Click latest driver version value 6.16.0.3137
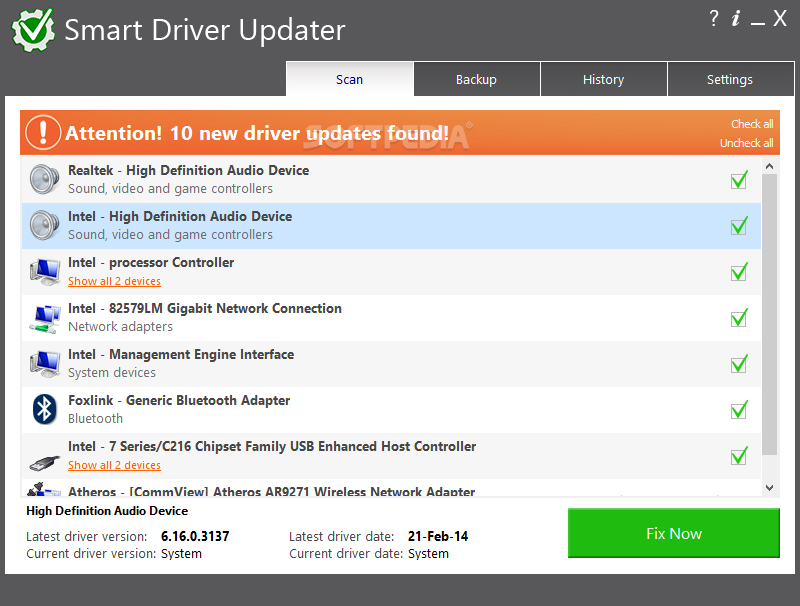Viewport: 800px width, 606px height. (195, 536)
